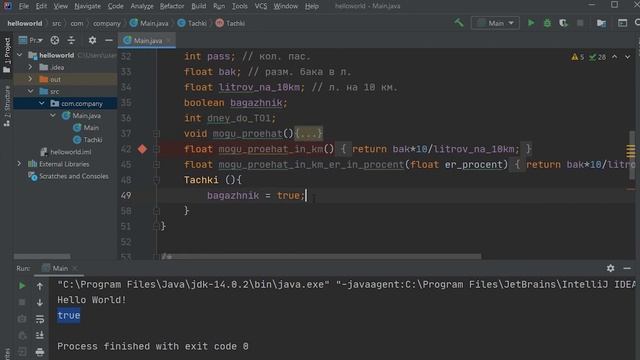Open the Analyze menu
The image size is (640, 360).
(142, 6)
